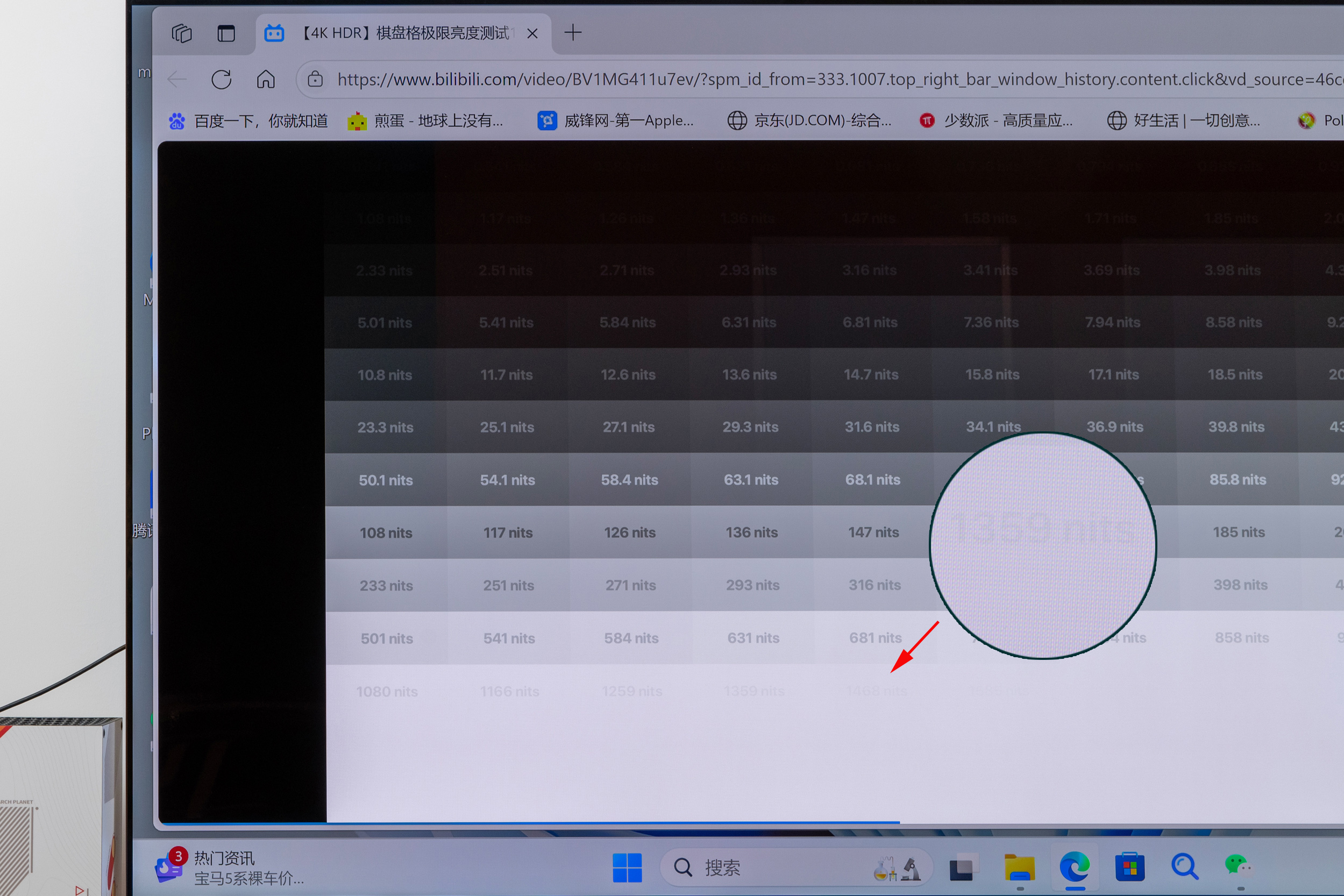Screen dimensions: 1344x896
Task: Click the browser refresh button
Action: (221, 80)
